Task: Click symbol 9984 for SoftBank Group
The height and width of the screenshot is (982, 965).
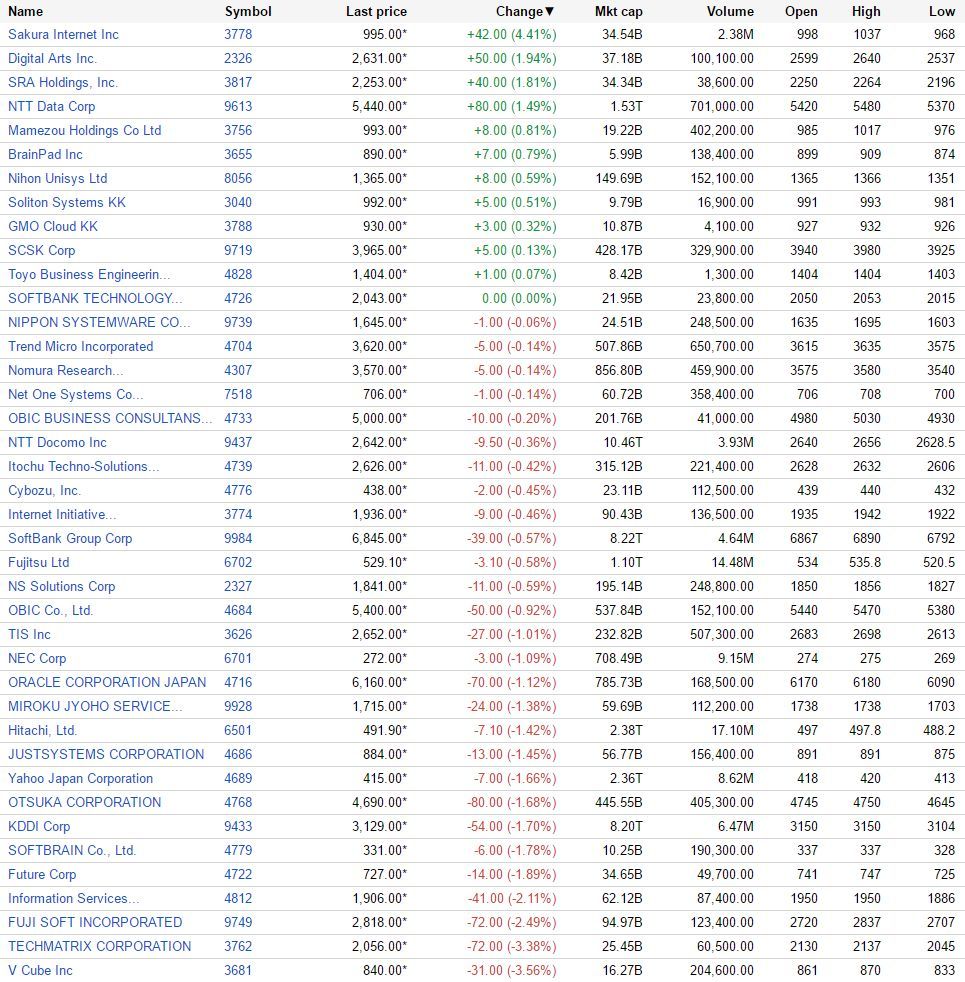Action: (238, 539)
